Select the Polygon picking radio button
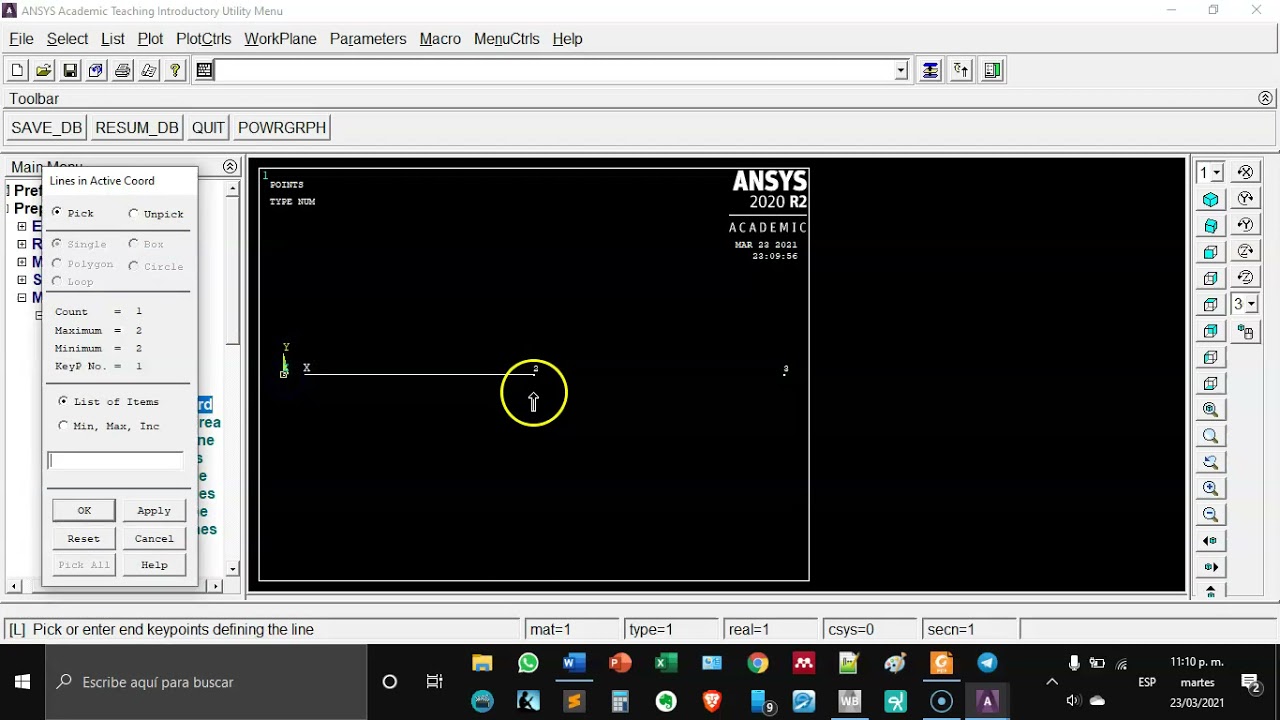 tap(57, 264)
